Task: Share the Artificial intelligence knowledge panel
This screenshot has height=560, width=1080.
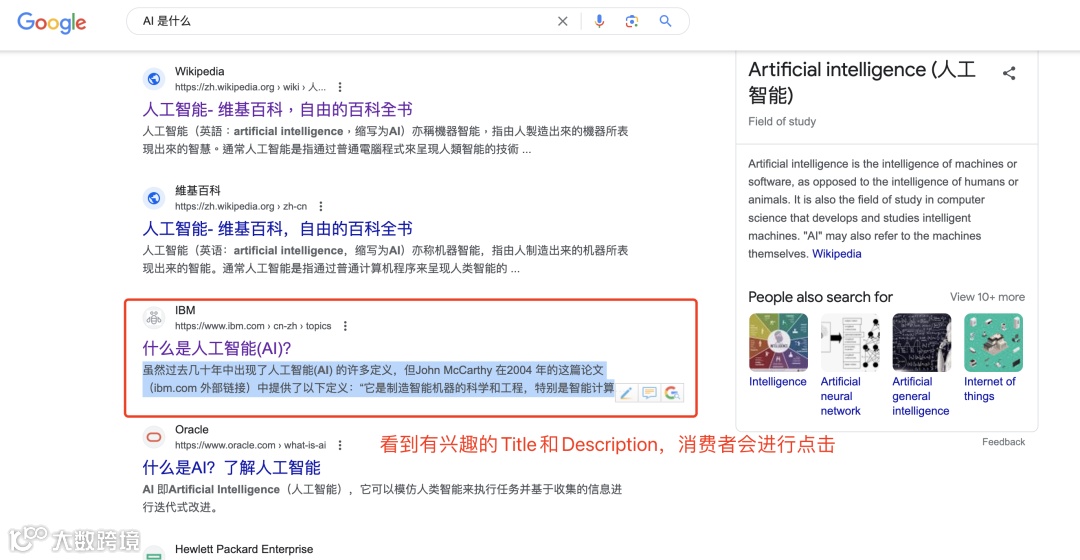Action: point(1009,73)
